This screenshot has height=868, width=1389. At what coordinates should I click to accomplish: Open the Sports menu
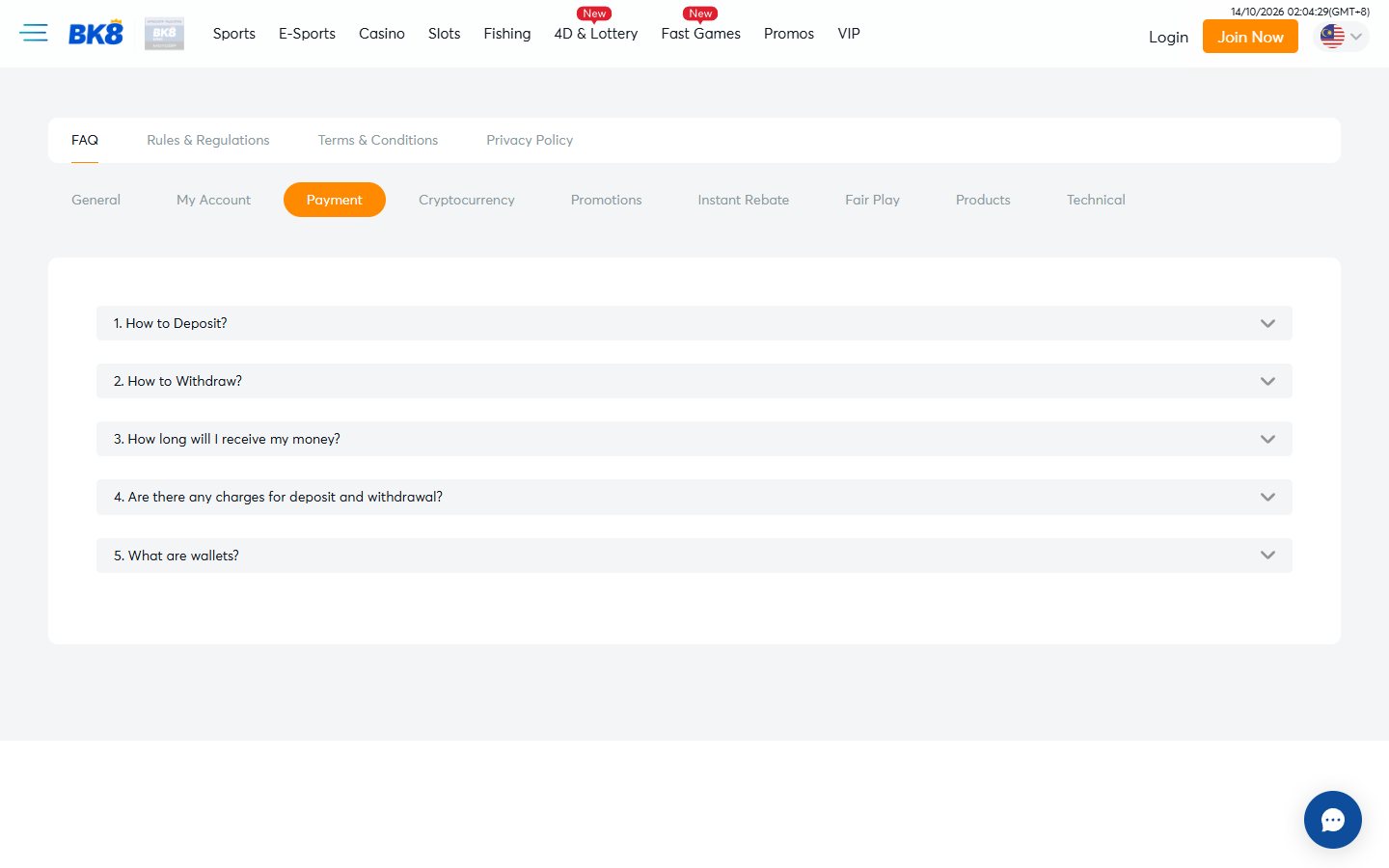pos(234,34)
